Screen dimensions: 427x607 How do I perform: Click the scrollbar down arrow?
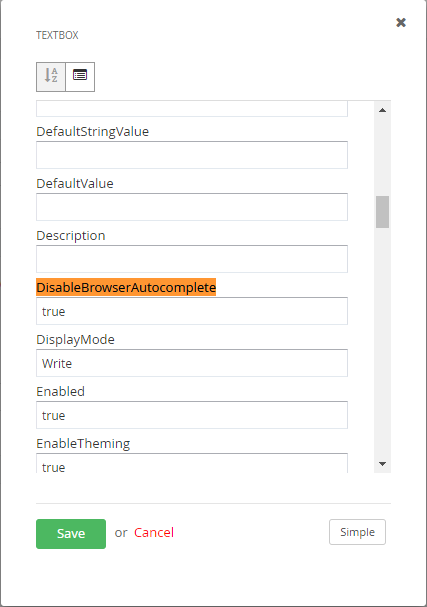coord(382,464)
